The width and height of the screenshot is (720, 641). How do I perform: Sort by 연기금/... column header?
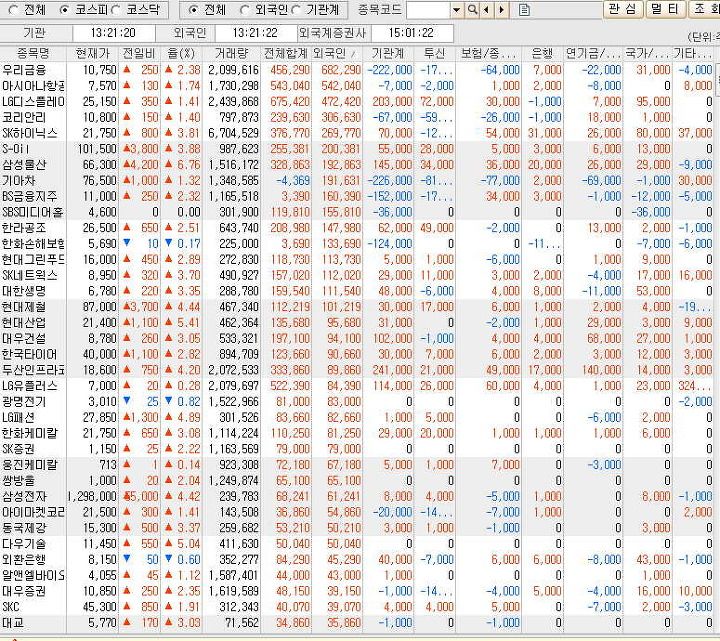pos(593,53)
